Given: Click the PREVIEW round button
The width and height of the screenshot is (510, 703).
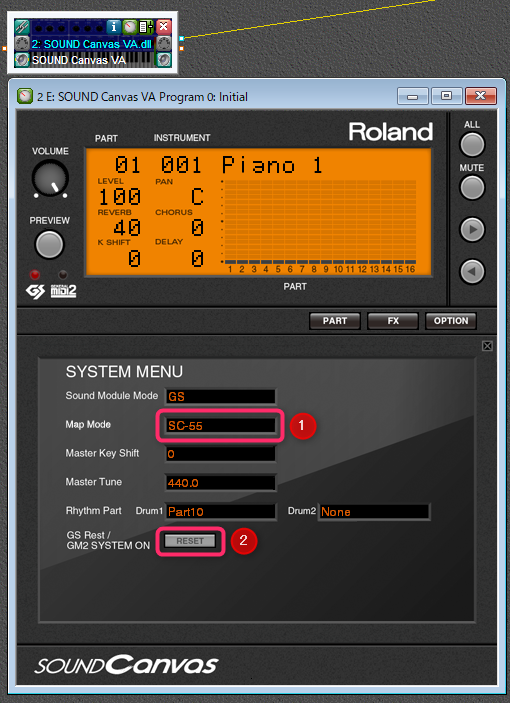Looking at the screenshot, I should [49, 244].
